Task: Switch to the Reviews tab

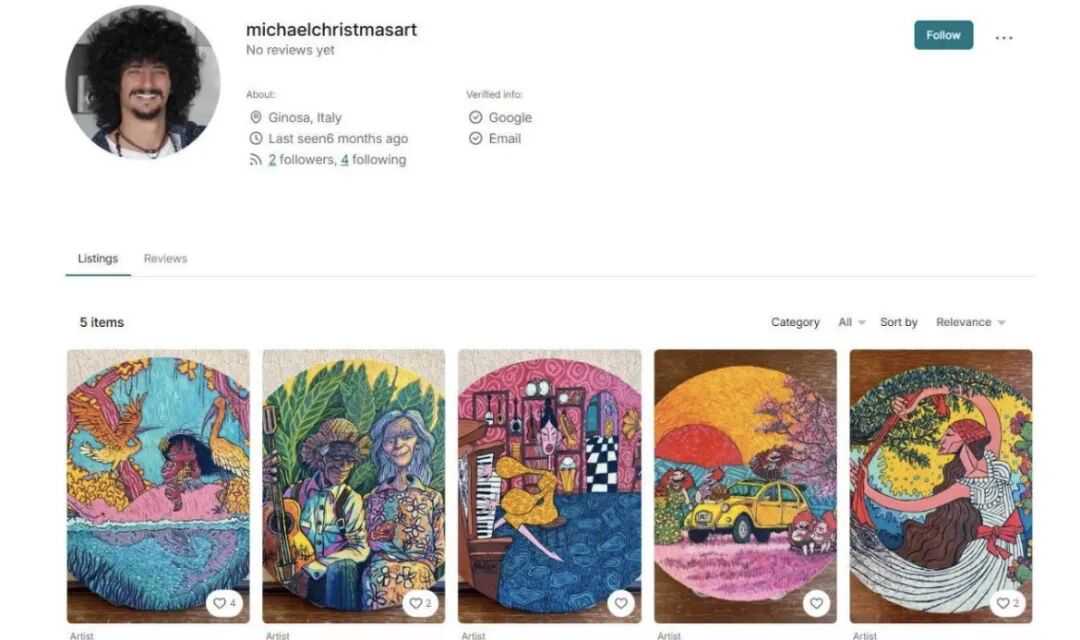Action: (165, 258)
